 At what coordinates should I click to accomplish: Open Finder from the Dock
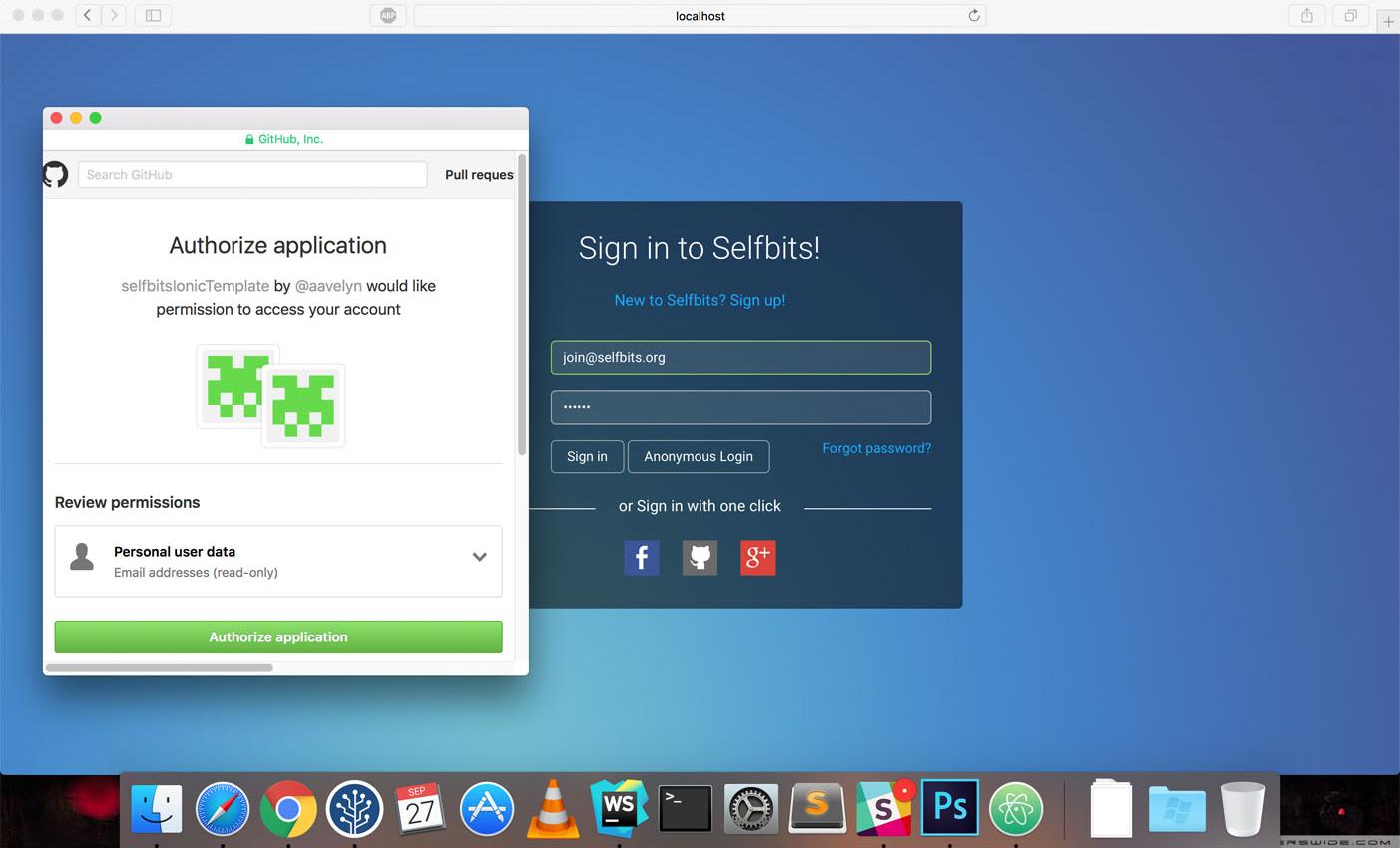(x=157, y=808)
